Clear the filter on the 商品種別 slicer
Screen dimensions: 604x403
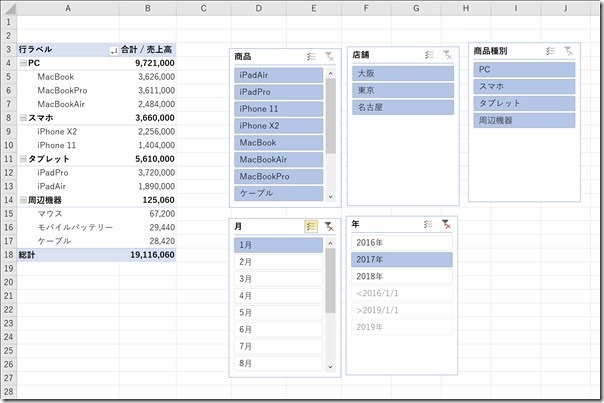pos(569,50)
